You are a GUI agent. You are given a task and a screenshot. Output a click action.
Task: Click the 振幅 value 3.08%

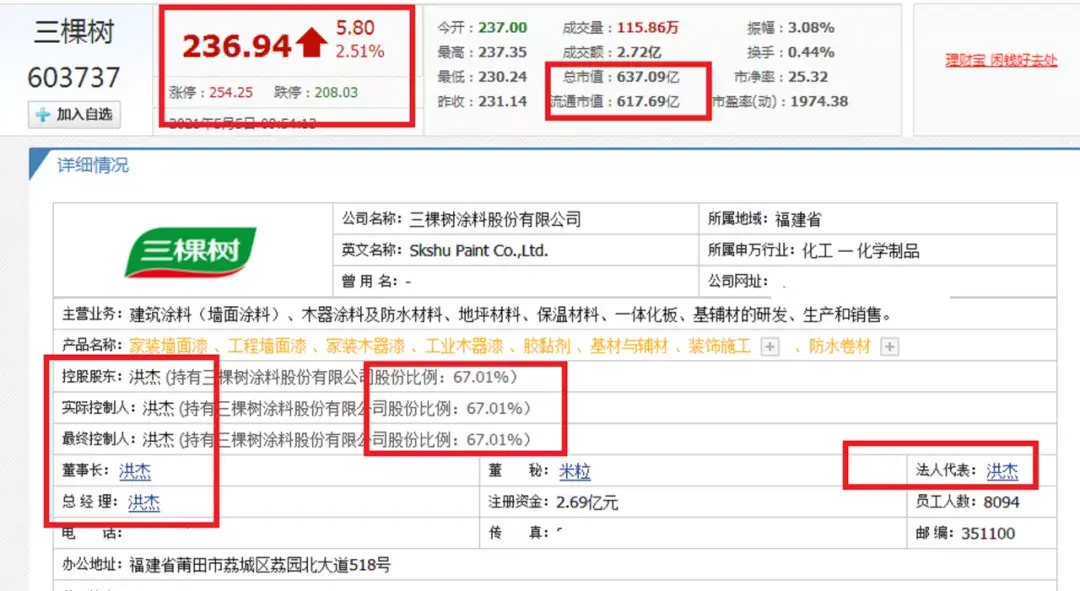pos(811,28)
